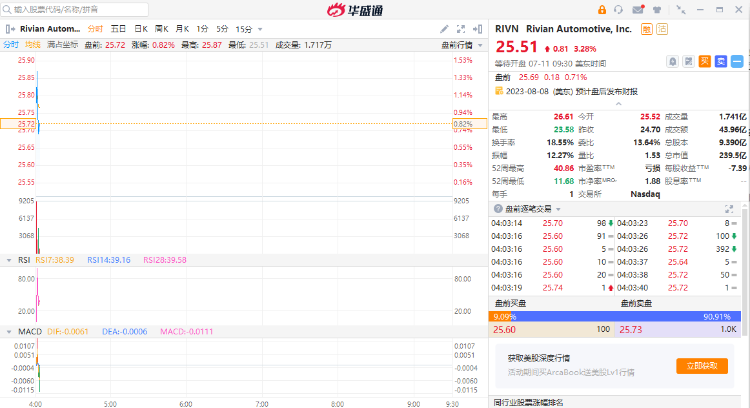
Task: Click the orange lock icon in title bar
Action: point(602,10)
